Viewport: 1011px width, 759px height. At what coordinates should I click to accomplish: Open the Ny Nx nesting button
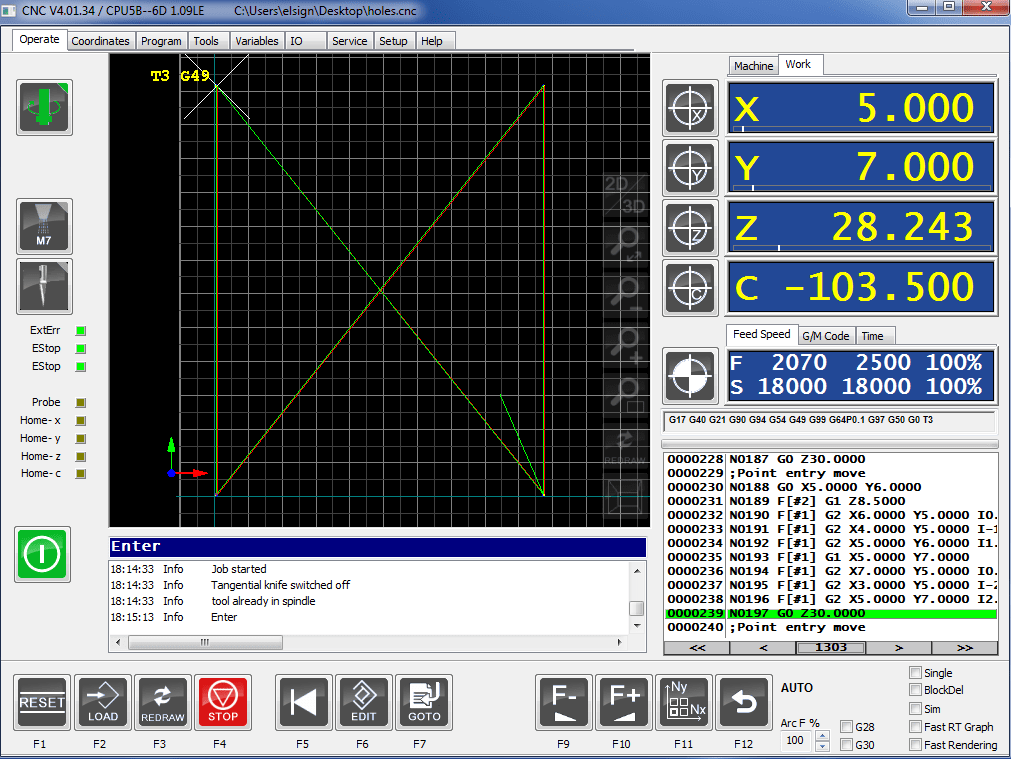pyautogui.click(x=684, y=702)
